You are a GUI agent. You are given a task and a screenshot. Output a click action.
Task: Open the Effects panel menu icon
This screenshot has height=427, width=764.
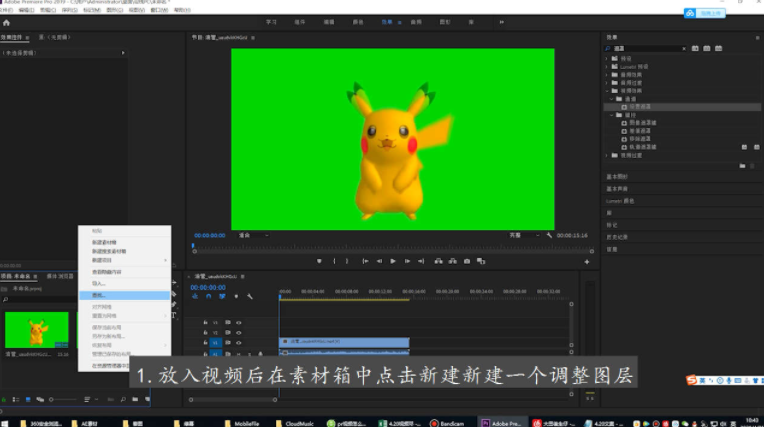[757, 38]
